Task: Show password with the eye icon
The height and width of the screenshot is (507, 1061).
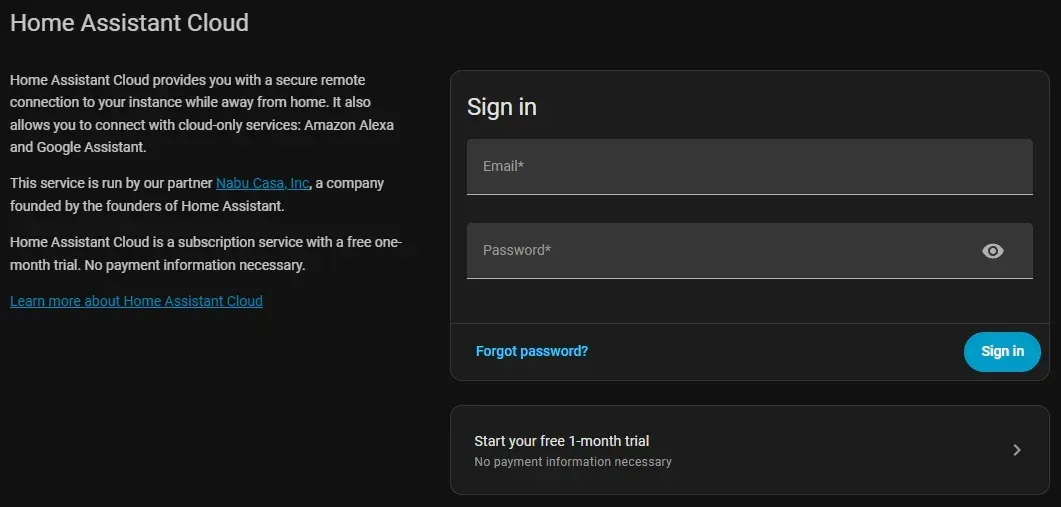Action: pos(992,251)
